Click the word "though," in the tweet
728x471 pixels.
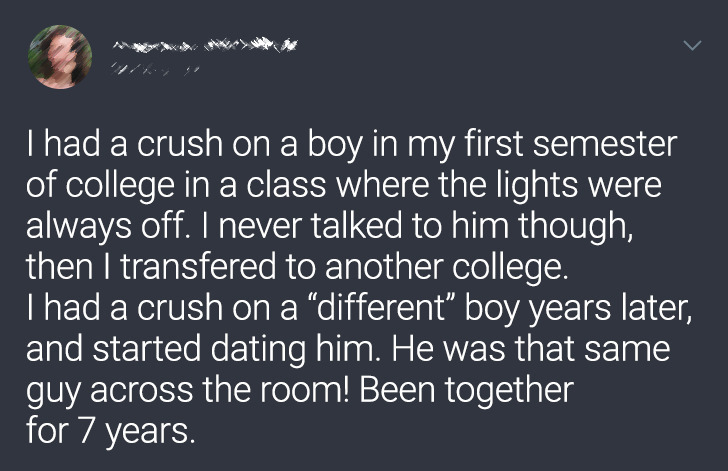[x=576, y=226]
